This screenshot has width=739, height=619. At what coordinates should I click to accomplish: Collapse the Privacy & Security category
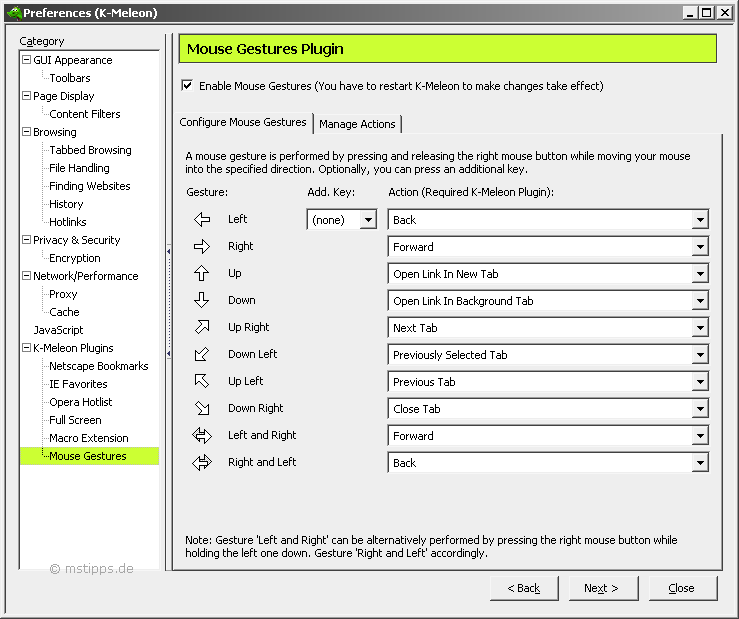[x=26, y=239]
